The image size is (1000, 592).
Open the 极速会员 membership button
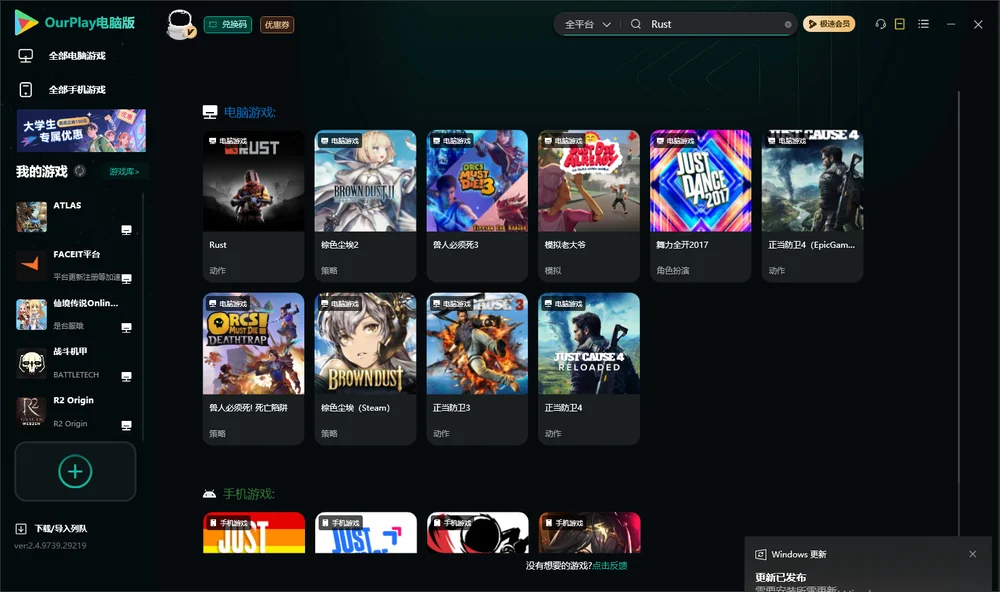[829, 24]
